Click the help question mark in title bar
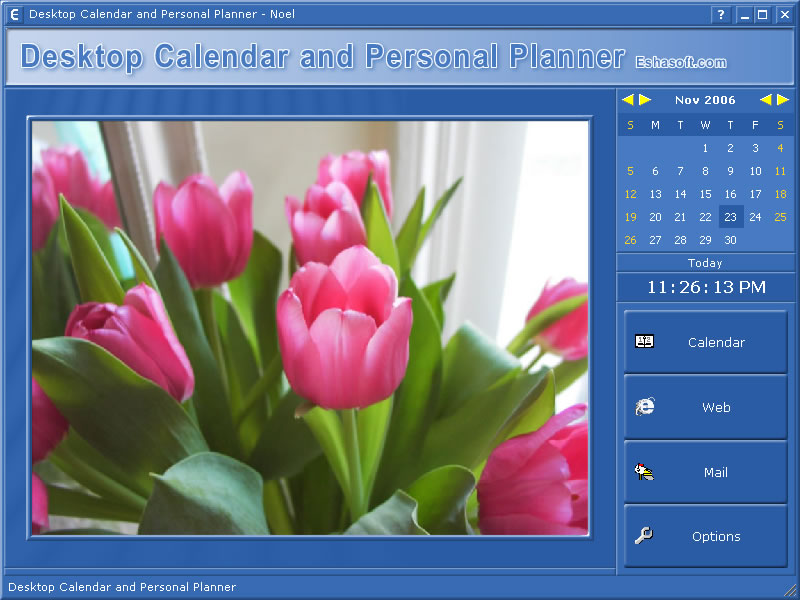 [721, 15]
